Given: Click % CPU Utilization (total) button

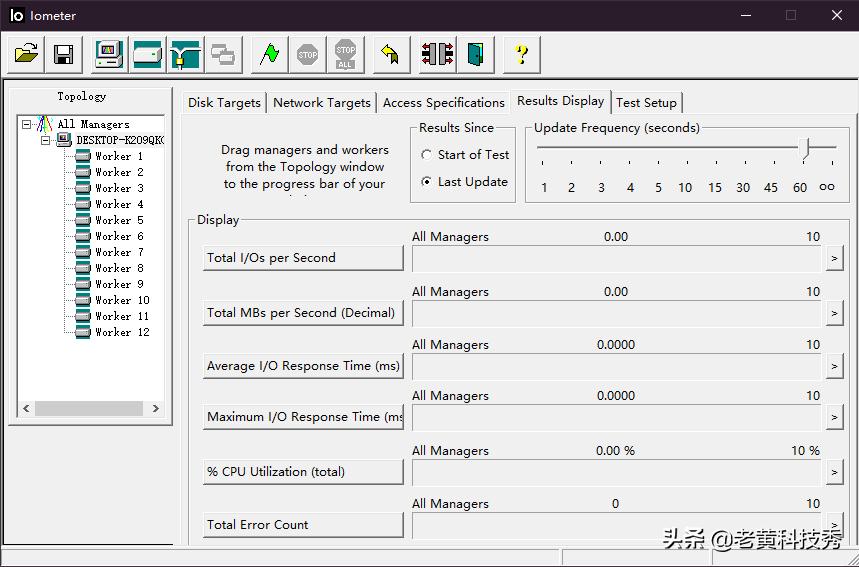Looking at the screenshot, I should 303,472.
